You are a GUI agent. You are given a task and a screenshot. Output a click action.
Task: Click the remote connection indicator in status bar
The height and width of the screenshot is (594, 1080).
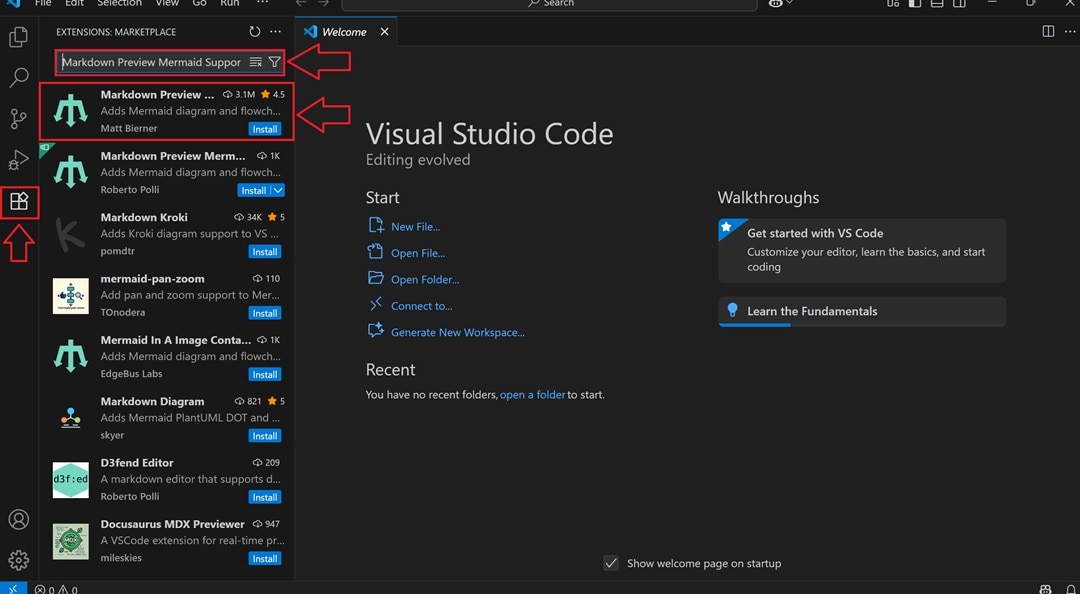[x=11, y=588]
